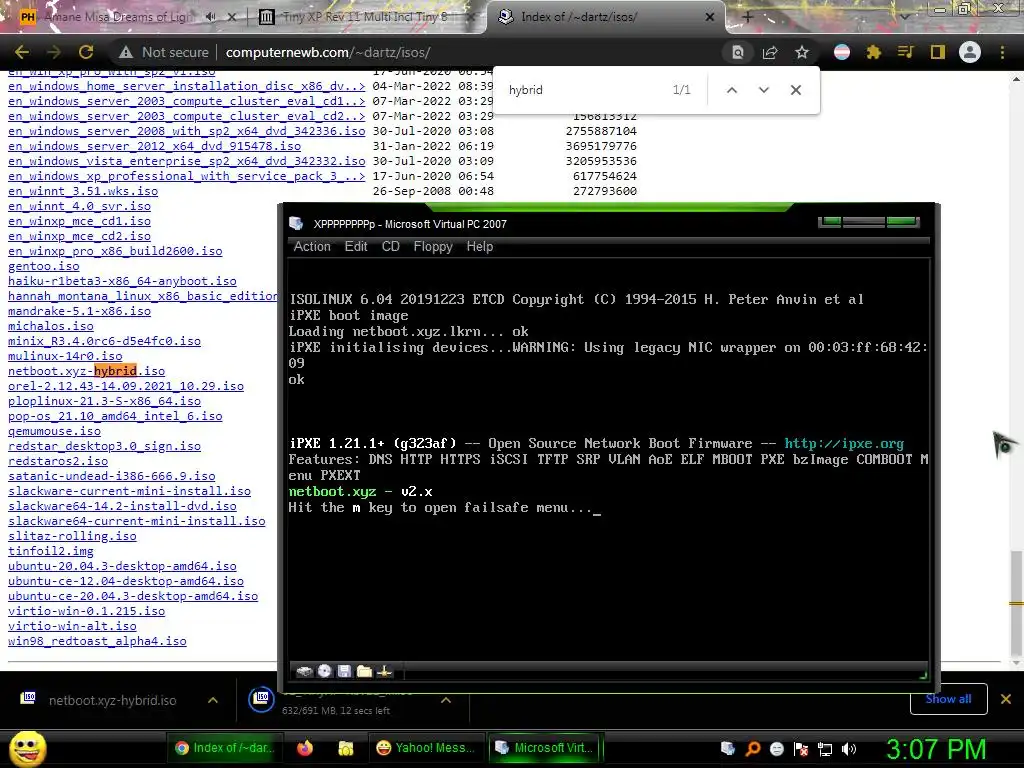Open the Chrome three-dot menu
This screenshot has width=1024, height=768.
coord(1002,52)
